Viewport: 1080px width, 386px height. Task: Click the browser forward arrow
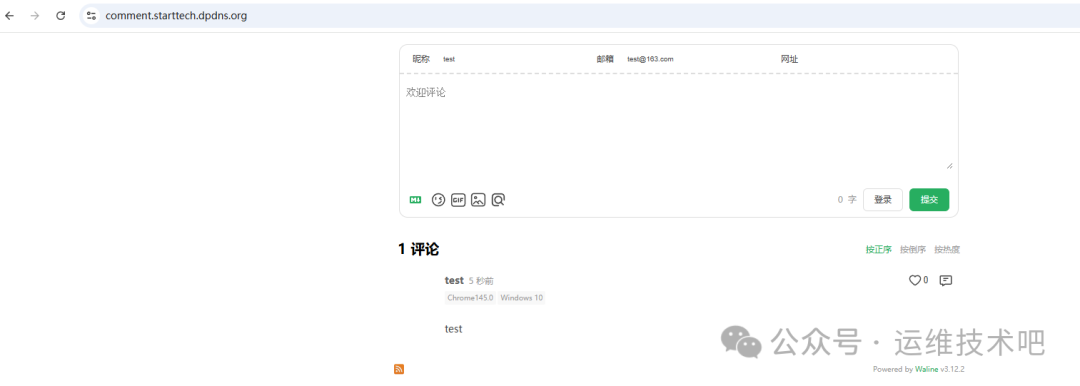35,15
